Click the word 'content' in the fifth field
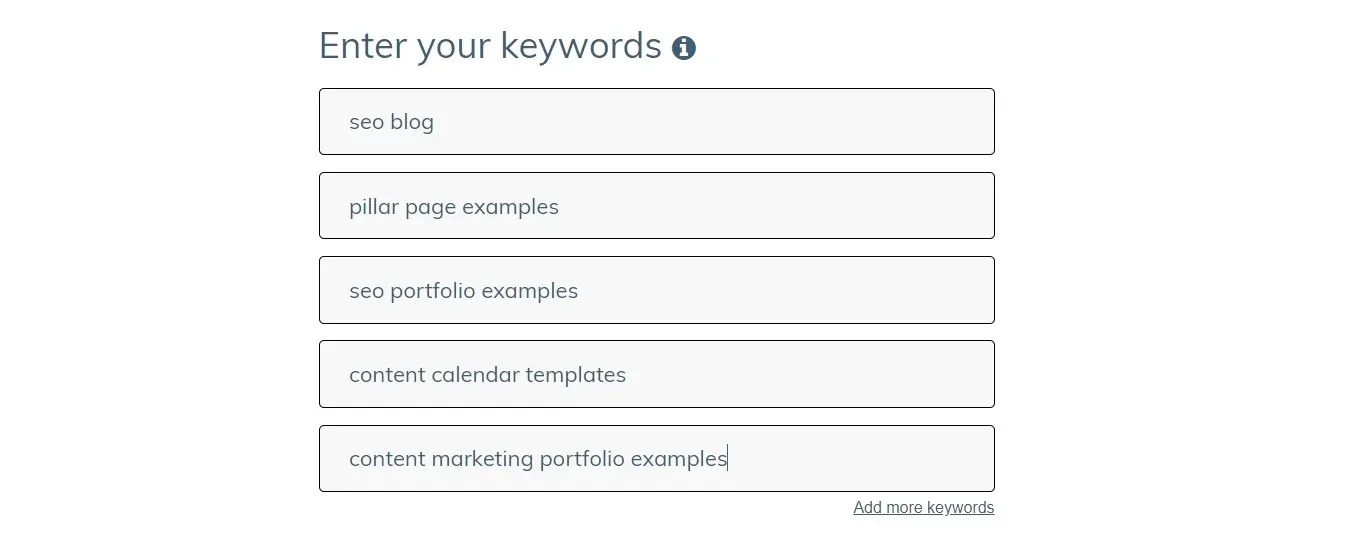 click(387, 459)
